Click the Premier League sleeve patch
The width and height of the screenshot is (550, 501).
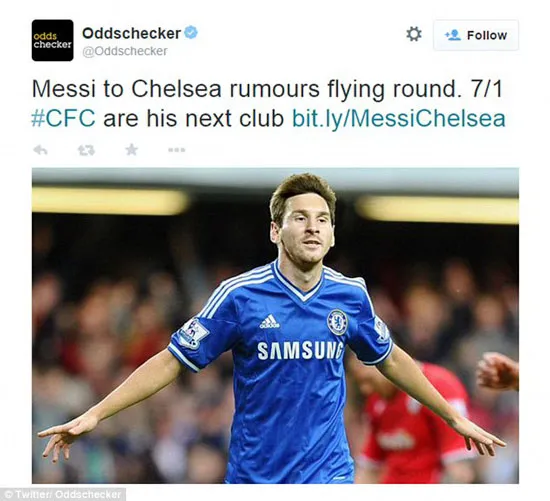(193, 334)
